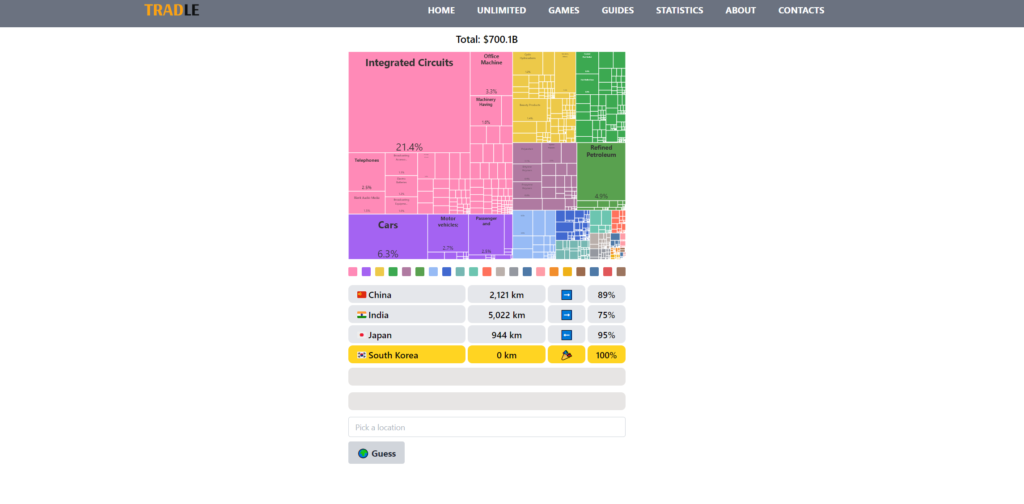The width and height of the screenshot is (1024, 504).
Task: Select the purple legend color swatch
Action: tap(366, 272)
